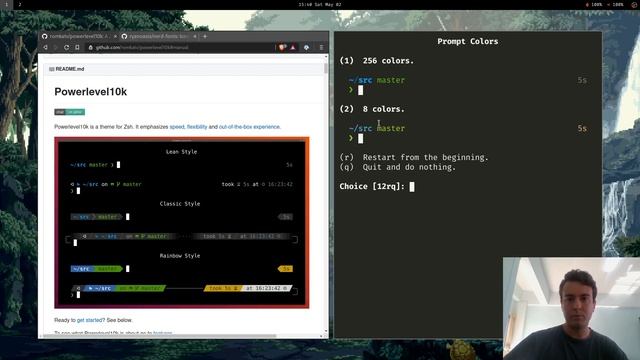The width and height of the screenshot is (640, 360).
Task: Click '(q) Quit and do nothing.' line
Action: coord(397,167)
